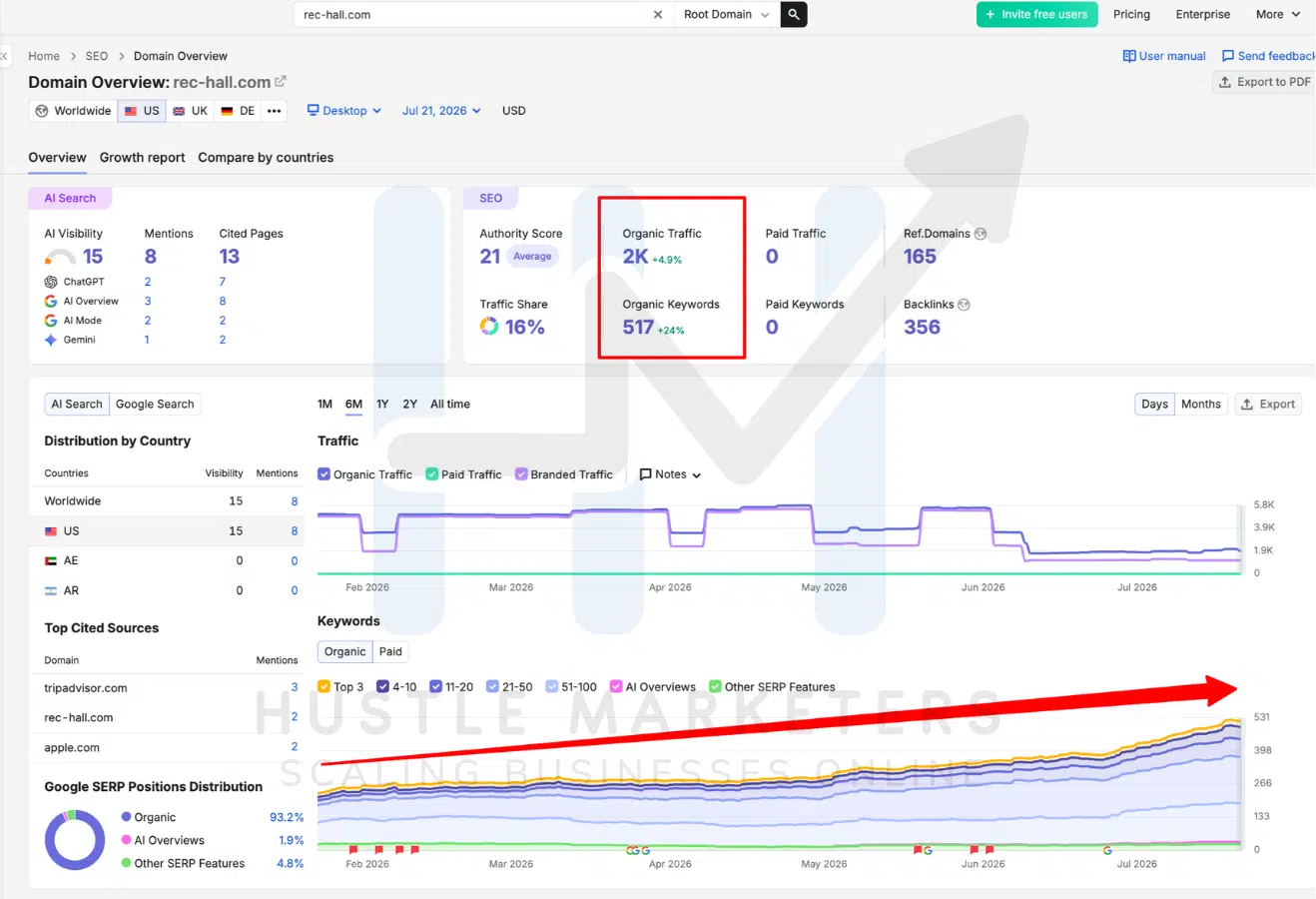Click the User manual book icon

1129,56
